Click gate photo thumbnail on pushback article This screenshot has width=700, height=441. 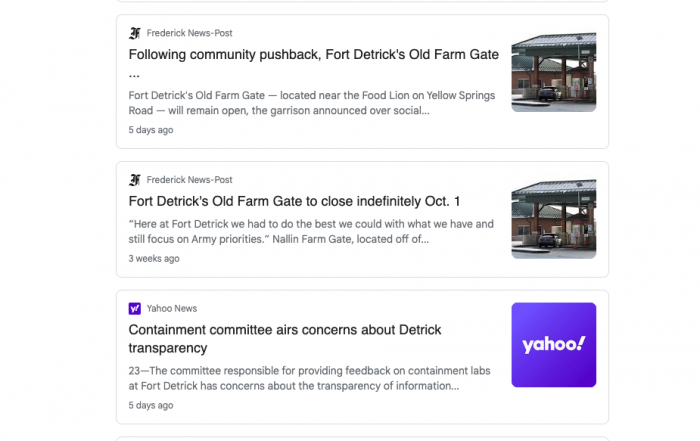coord(554,70)
